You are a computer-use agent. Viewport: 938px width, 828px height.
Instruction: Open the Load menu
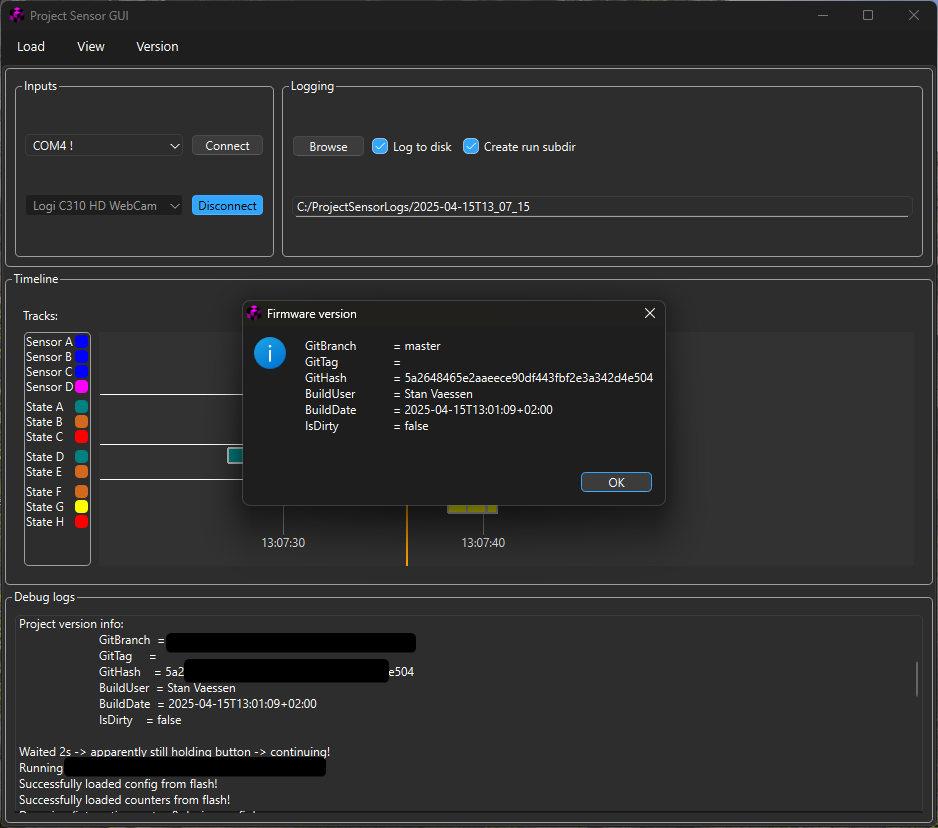31,46
